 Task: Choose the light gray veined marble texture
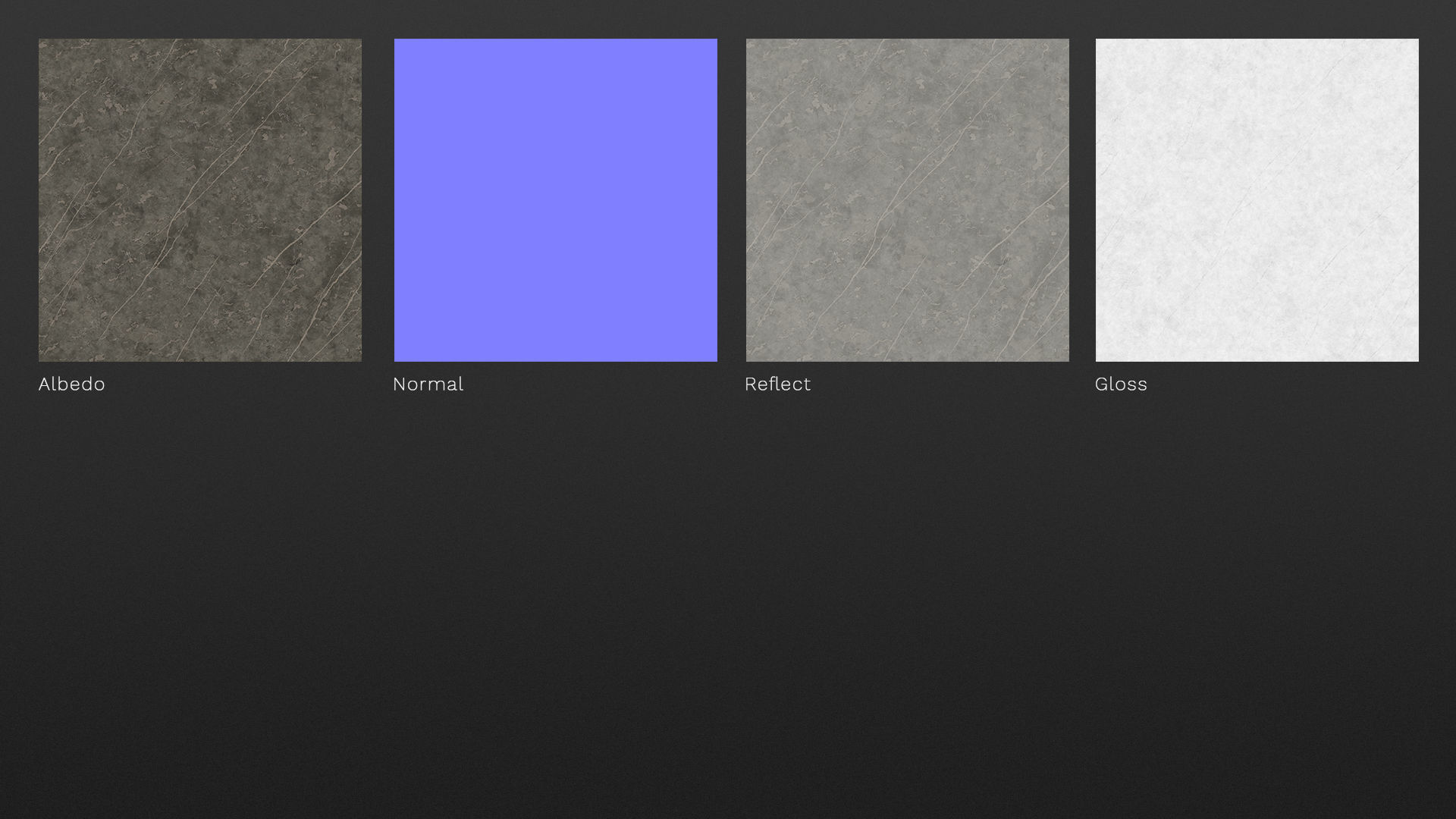point(907,199)
